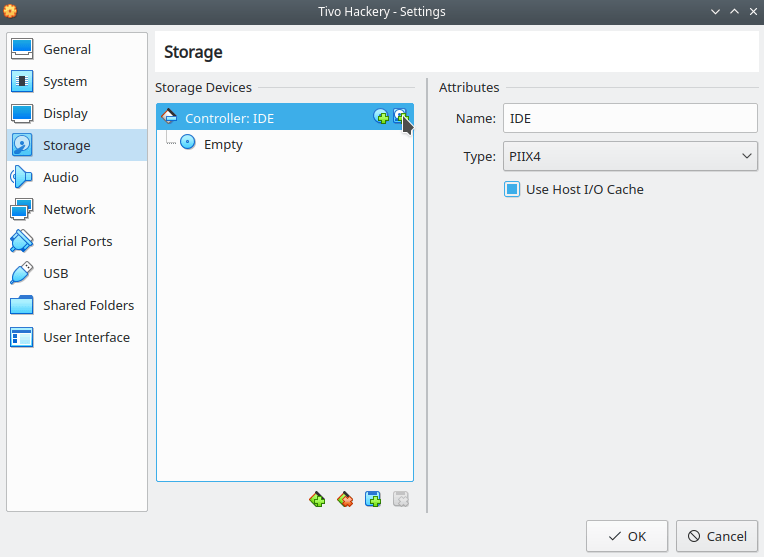The width and height of the screenshot is (764, 557).
Task: Open the Shared Folders settings
Action: coord(77,306)
